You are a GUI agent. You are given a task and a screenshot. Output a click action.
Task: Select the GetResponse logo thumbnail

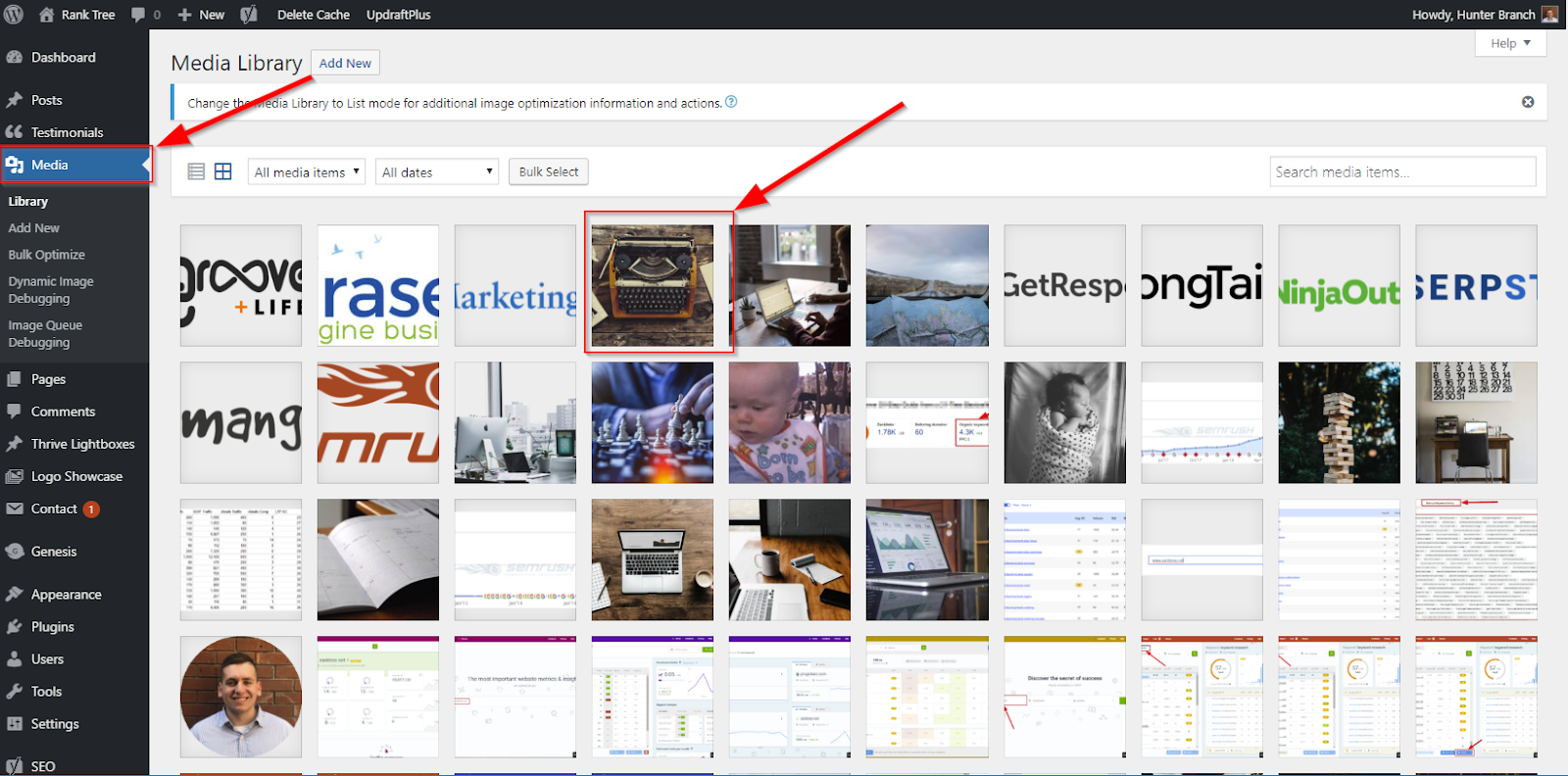[1064, 285]
